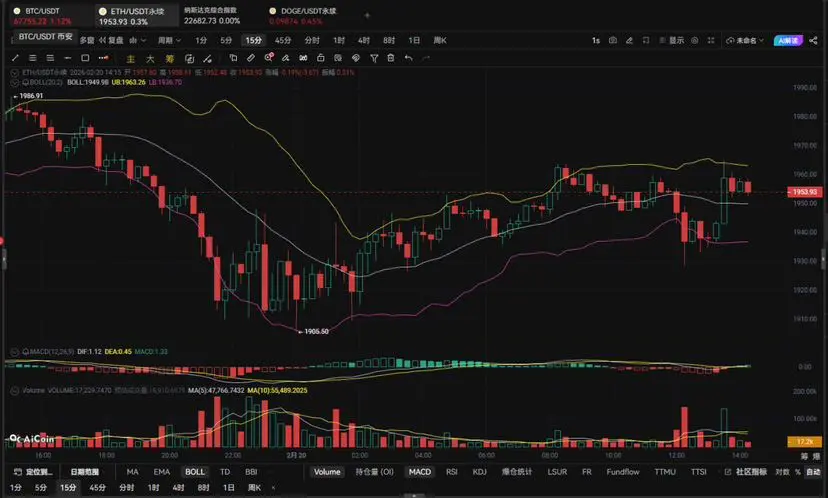Open the chart type dropdown
This screenshot has height=498, width=828.
[137, 40]
